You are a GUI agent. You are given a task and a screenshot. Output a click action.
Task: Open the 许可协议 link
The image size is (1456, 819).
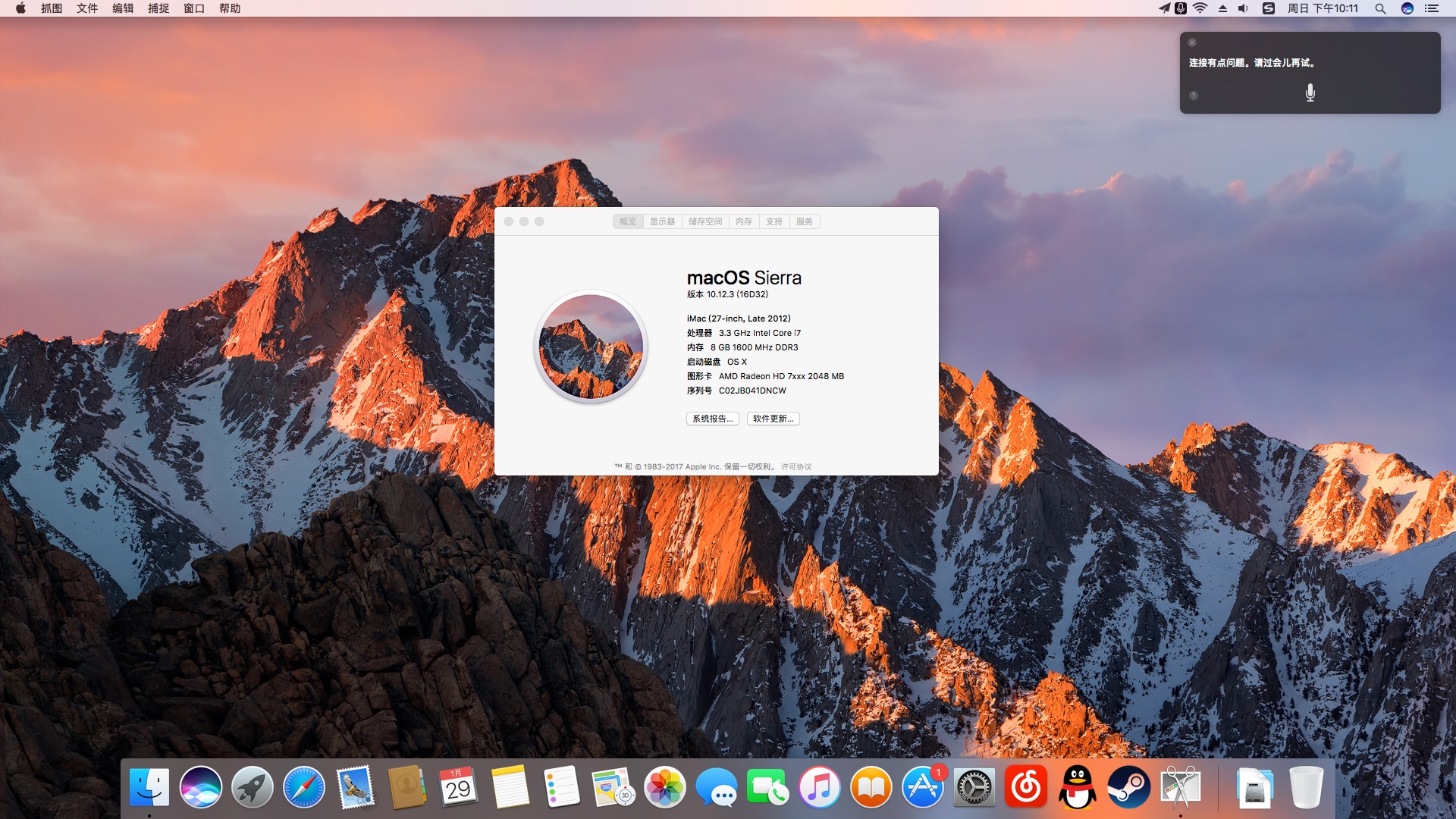point(796,467)
